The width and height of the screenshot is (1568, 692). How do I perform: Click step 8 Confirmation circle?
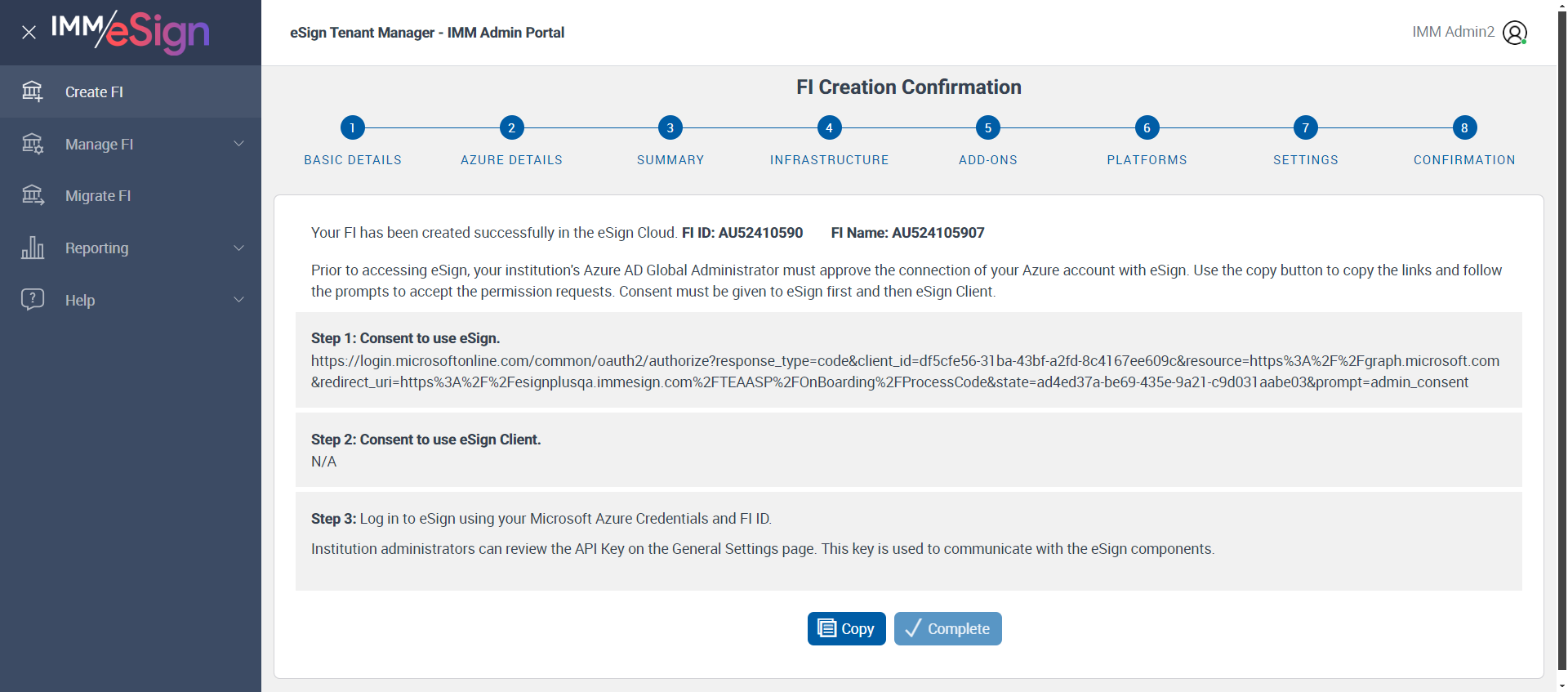[x=1464, y=127]
